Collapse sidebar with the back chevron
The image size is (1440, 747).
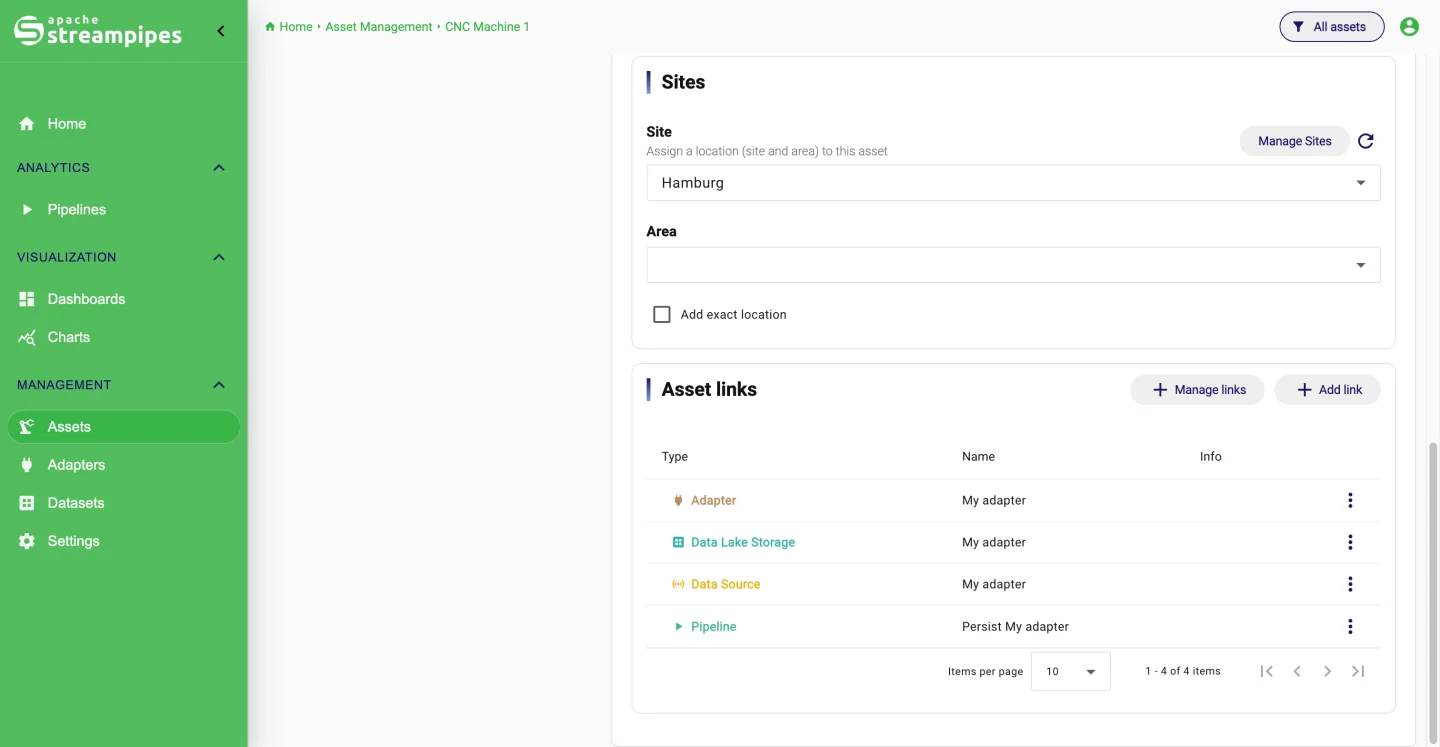click(x=221, y=31)
